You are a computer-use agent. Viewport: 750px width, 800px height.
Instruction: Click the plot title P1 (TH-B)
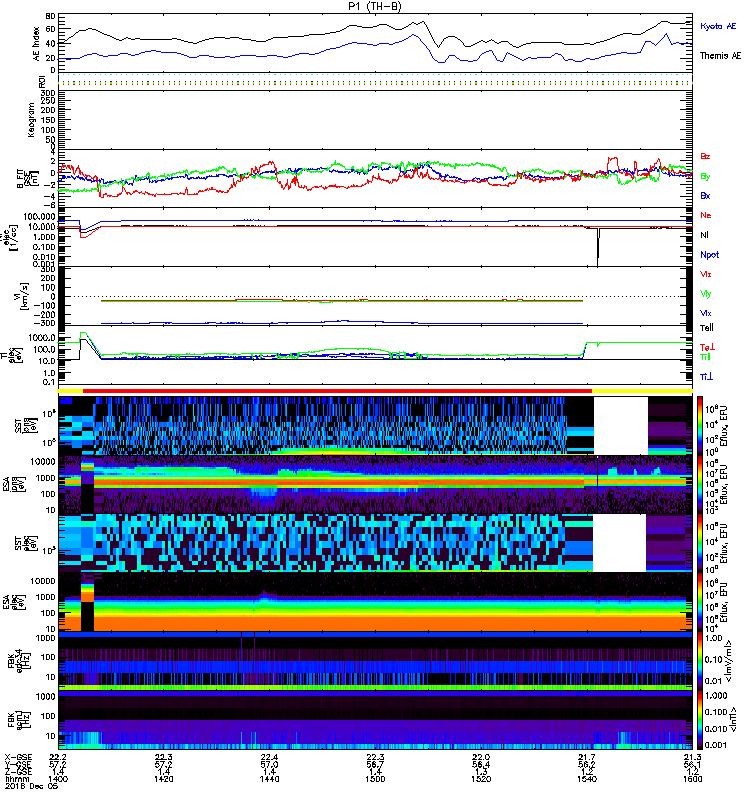(x=374, y=6)
